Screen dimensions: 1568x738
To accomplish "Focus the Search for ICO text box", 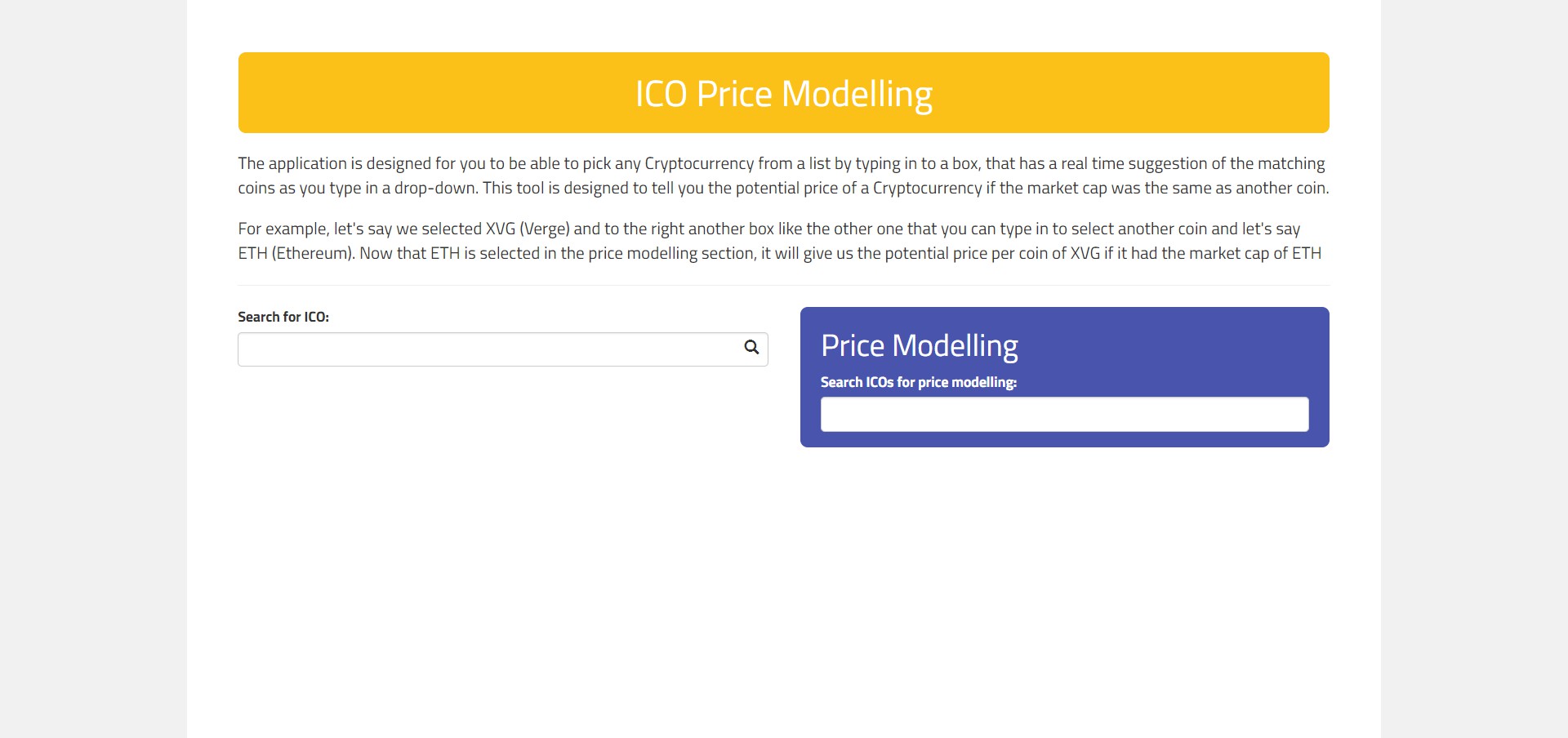I will [488, 349].
